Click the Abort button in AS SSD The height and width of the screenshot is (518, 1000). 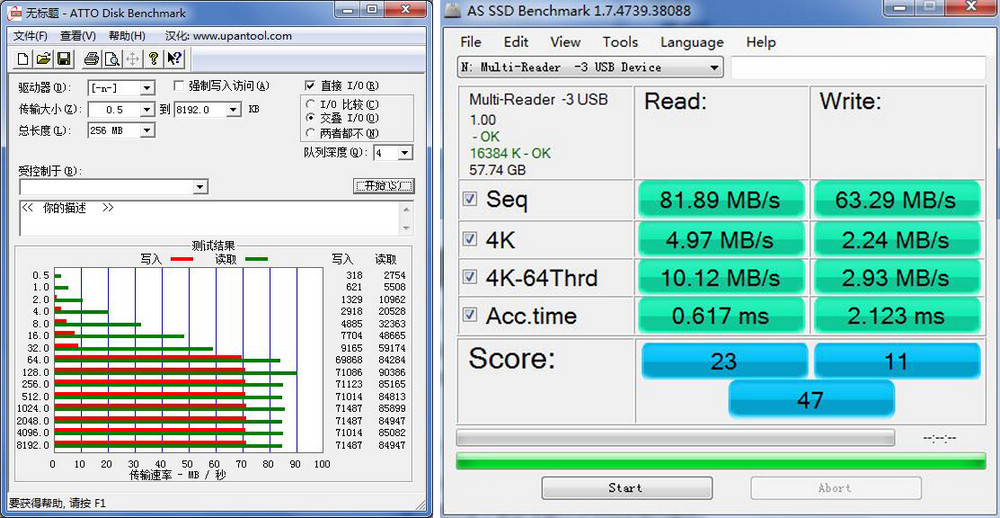point(835,488)
